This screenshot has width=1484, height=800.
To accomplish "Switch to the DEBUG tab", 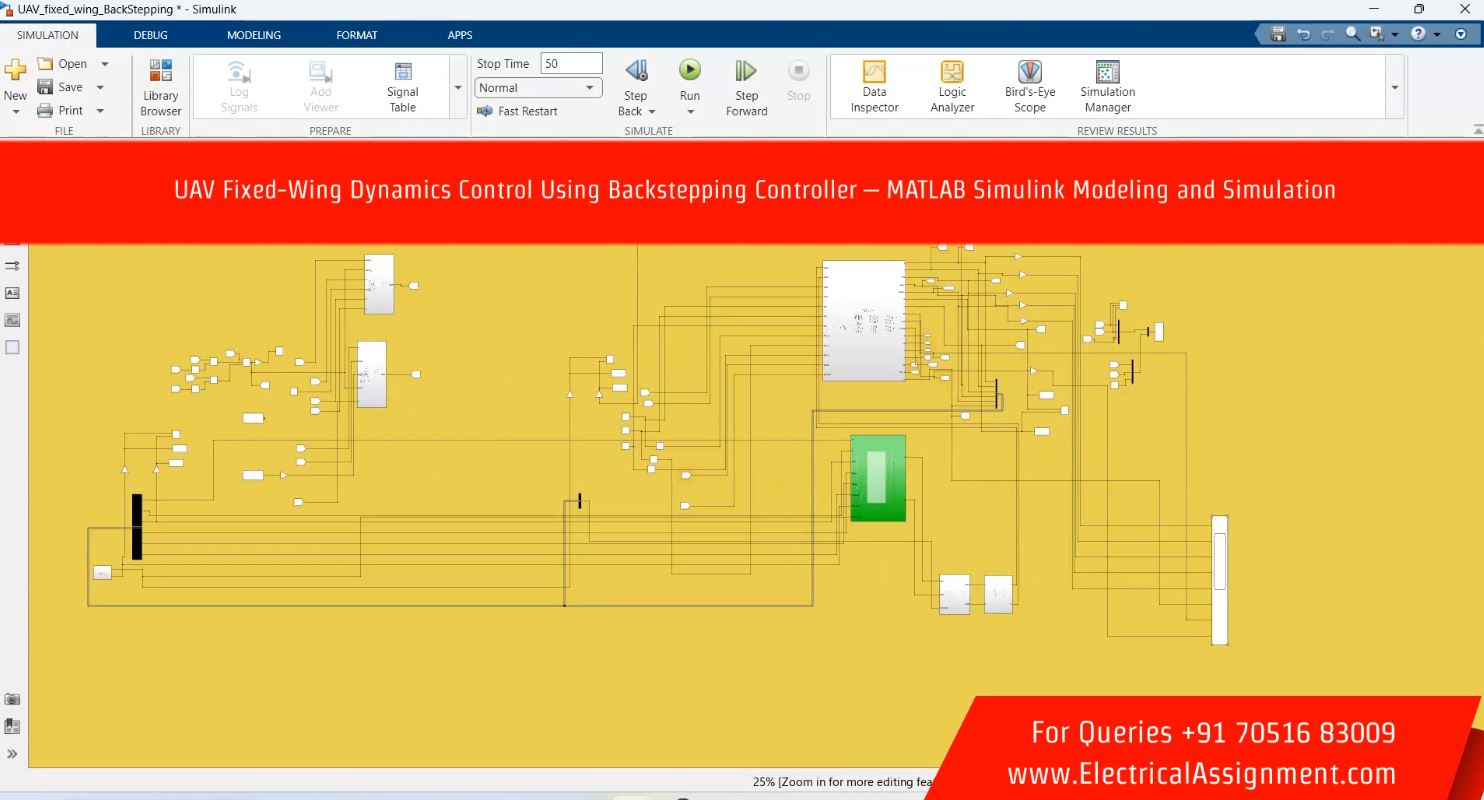I will point(151,35).
